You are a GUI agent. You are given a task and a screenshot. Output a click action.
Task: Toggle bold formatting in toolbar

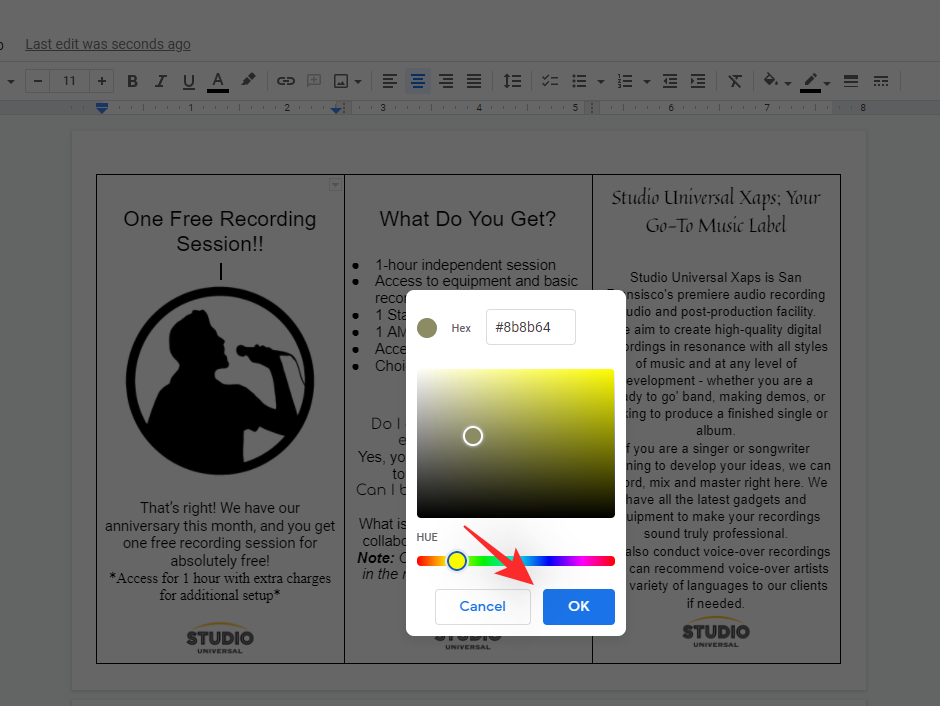pyautogui.click(x=133, y=81)
